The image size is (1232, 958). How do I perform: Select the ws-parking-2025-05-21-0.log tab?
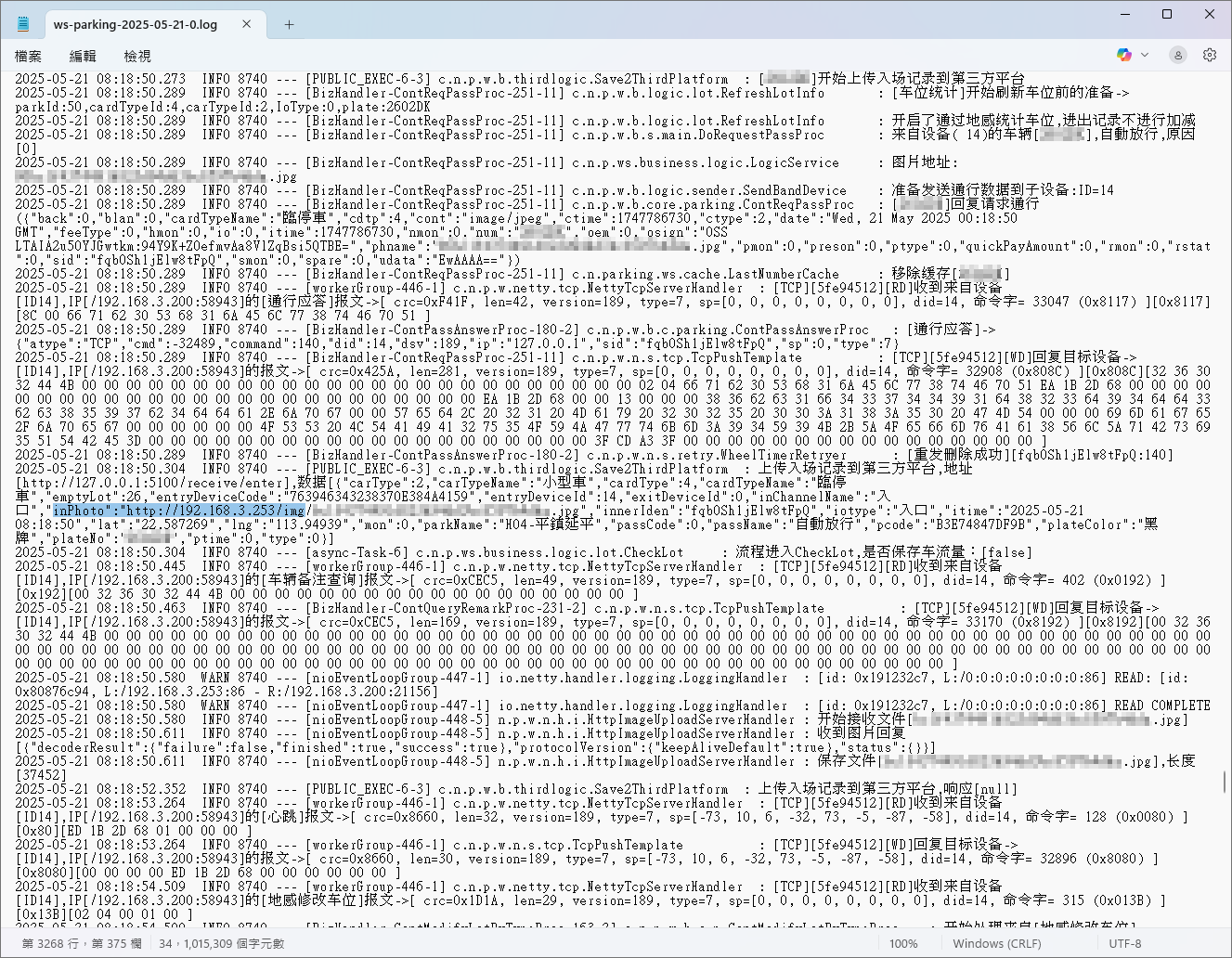tap(136, 25)
